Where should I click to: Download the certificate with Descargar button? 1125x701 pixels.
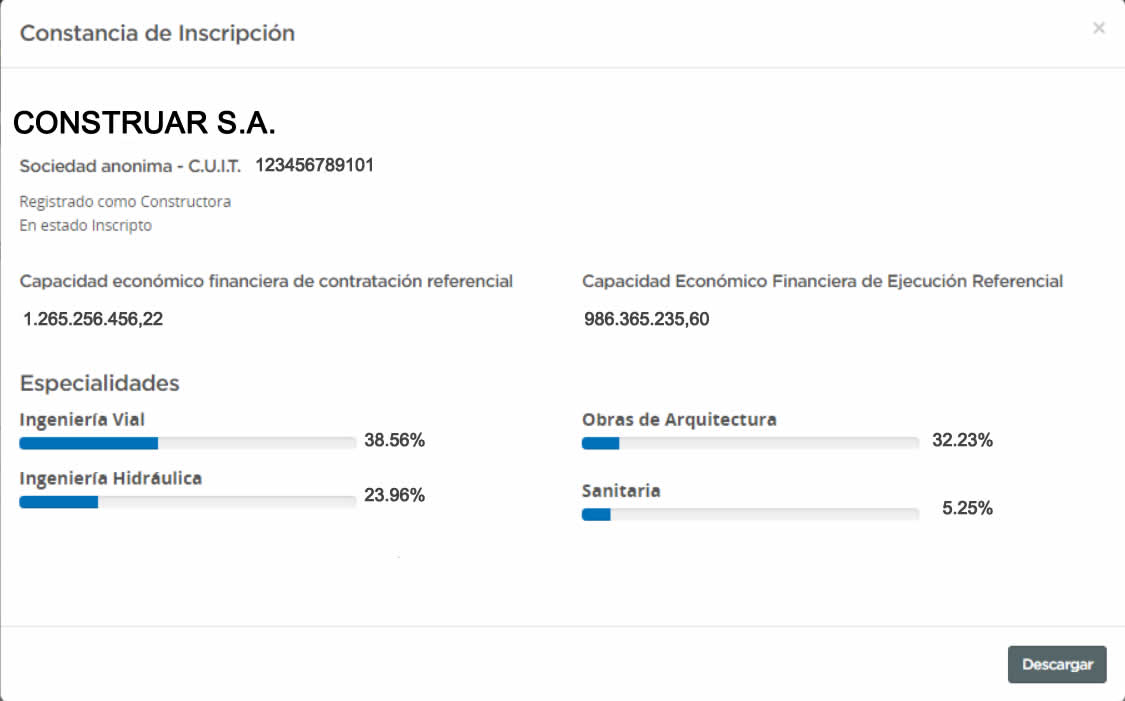coord(1057,664)
